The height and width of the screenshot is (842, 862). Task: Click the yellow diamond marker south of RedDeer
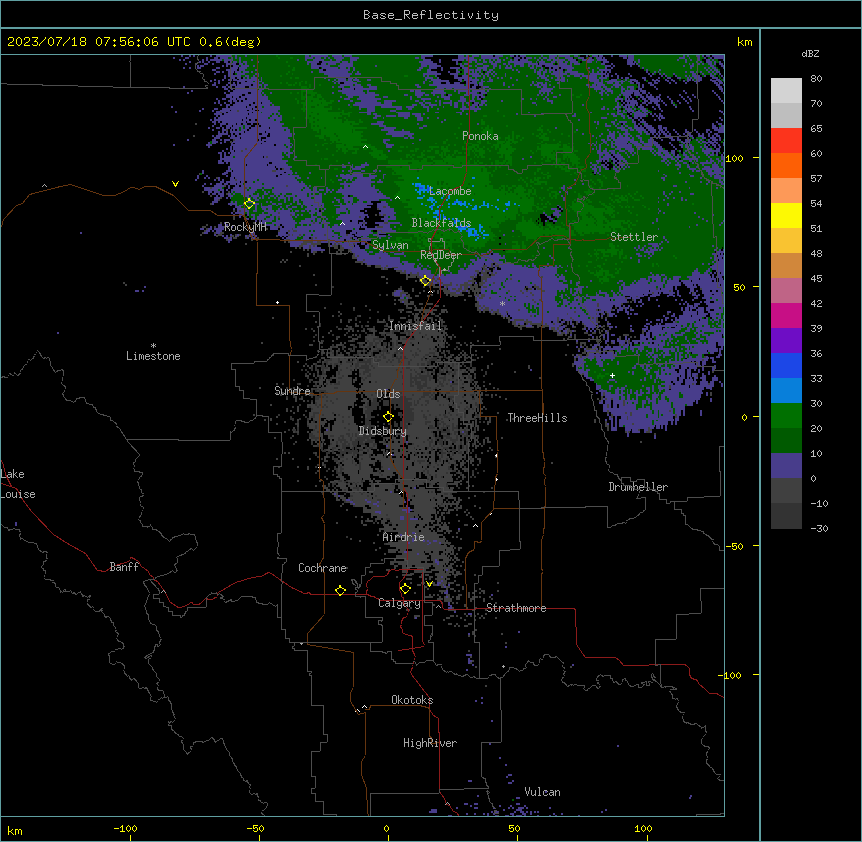[x=425, y=281]
